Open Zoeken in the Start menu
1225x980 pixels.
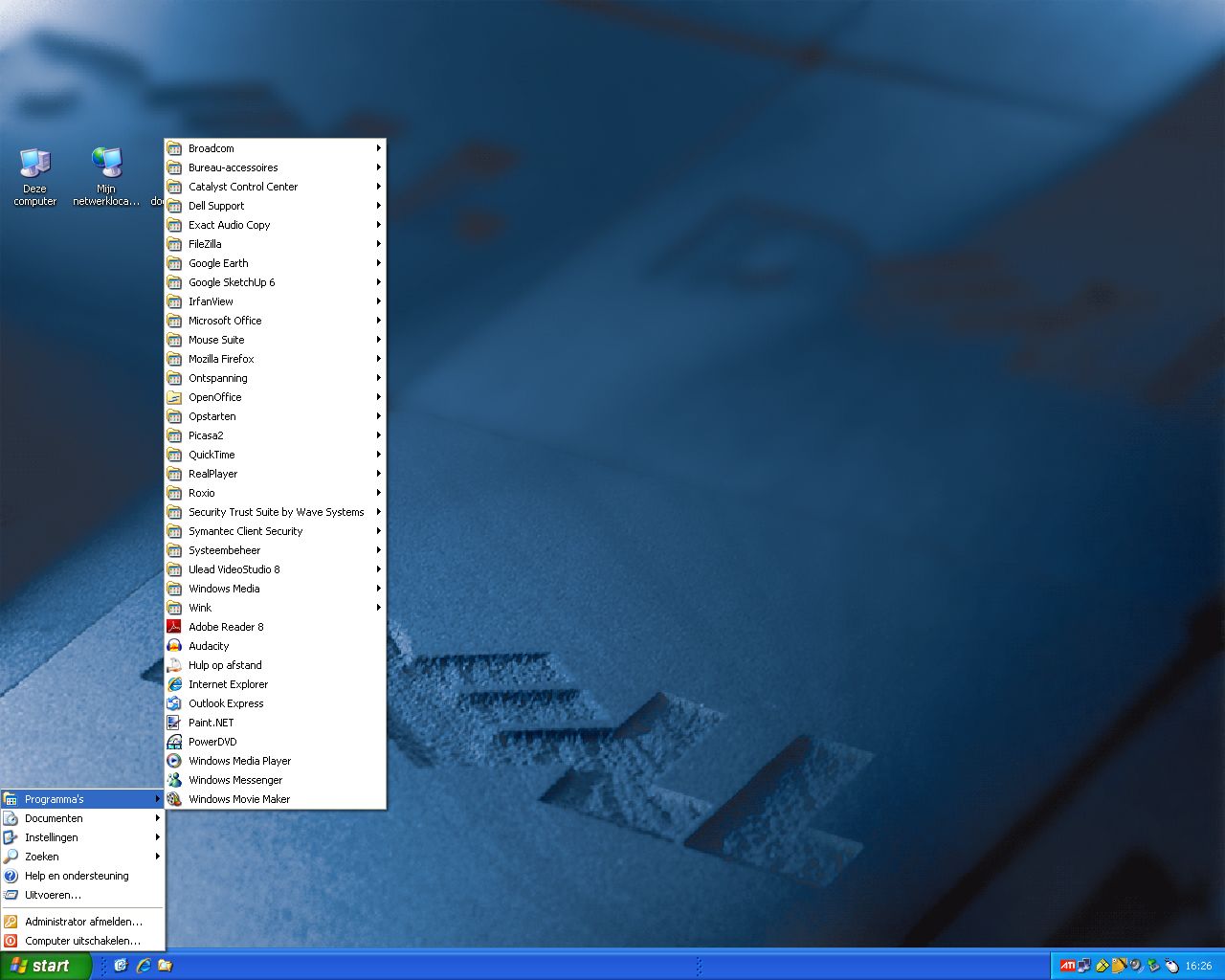(82, 857)
